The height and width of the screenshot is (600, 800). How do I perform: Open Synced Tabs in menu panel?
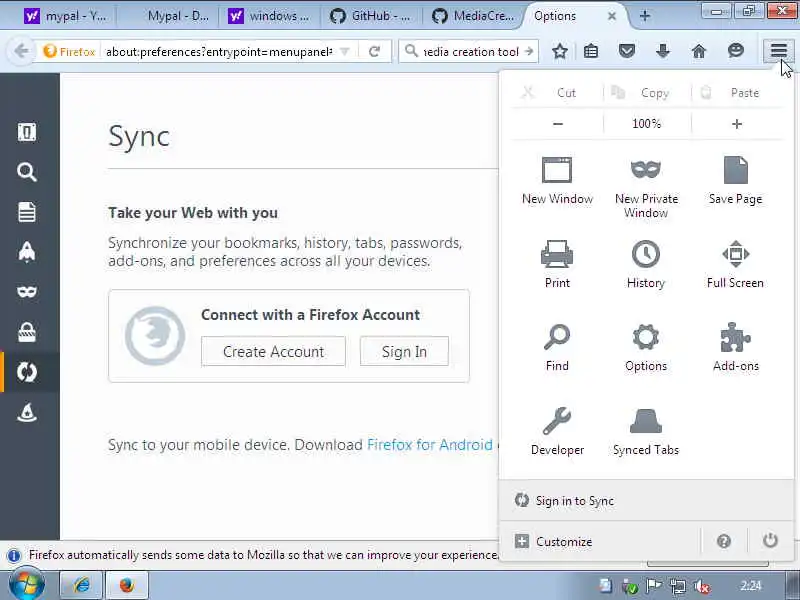click(646, 432)
